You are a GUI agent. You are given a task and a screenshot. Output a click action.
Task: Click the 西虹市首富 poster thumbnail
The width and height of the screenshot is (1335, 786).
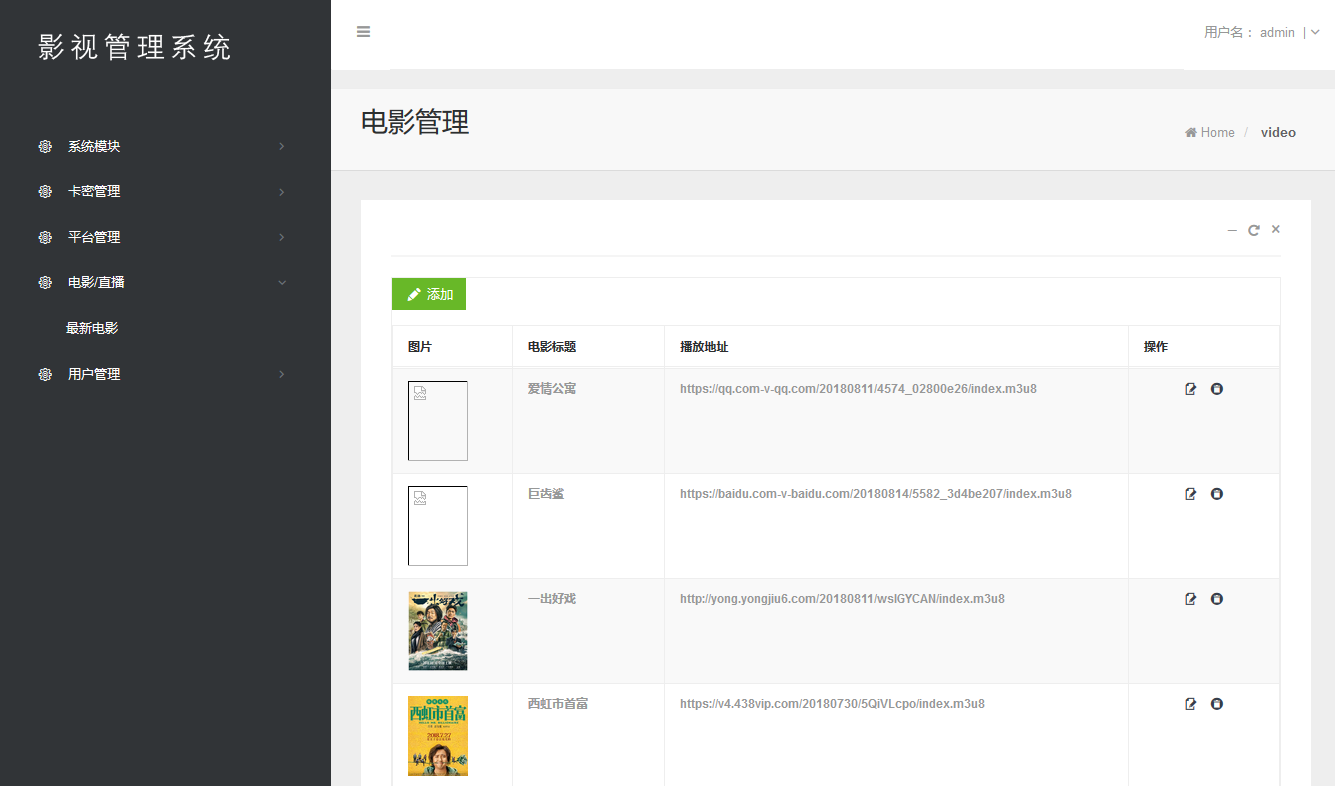437,736
